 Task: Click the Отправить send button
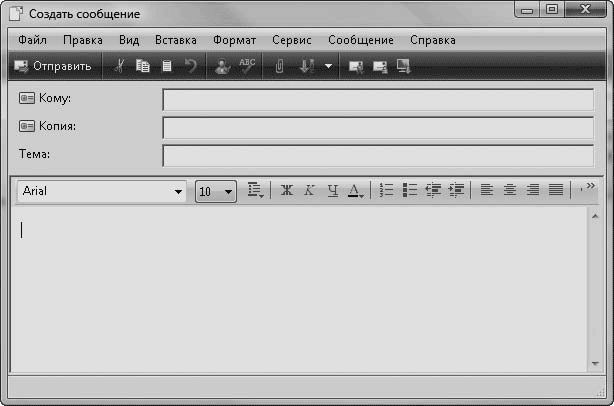(53, 67)
